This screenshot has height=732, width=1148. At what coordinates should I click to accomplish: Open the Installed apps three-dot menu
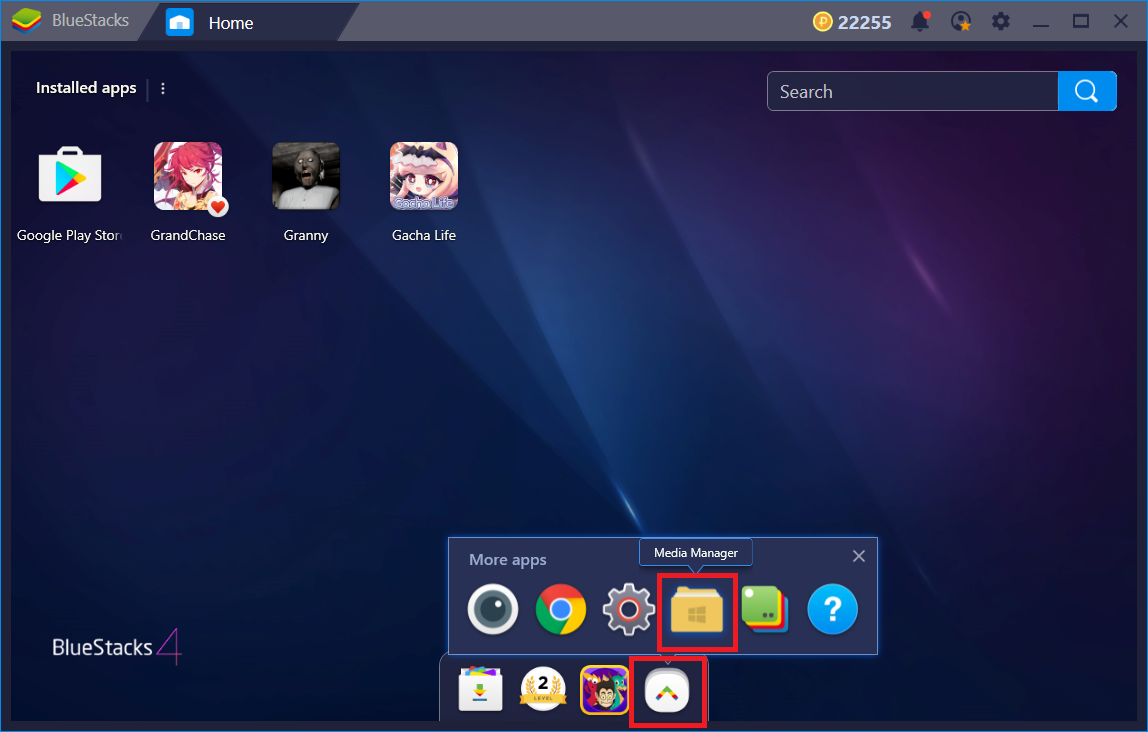pyautogui.click(x=163, y=88)
